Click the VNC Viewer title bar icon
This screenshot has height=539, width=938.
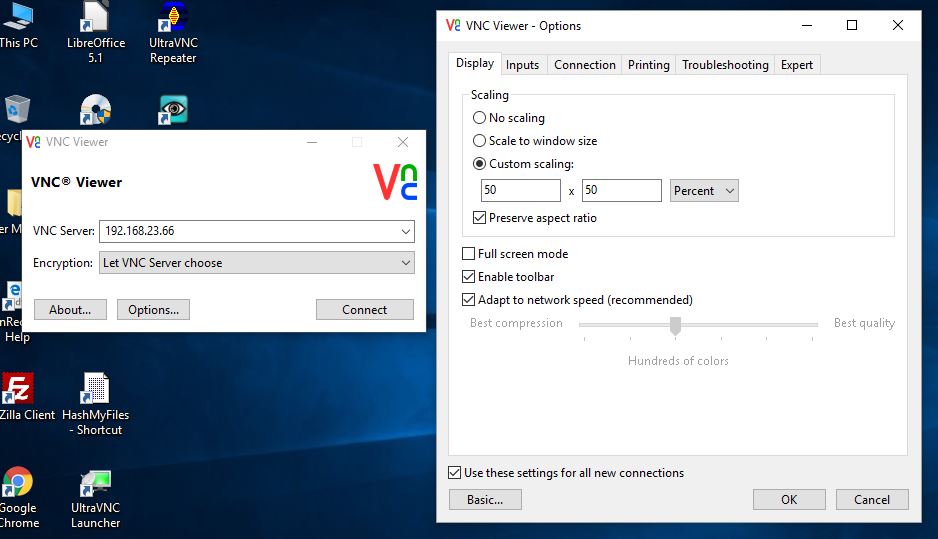pos(34,142)
